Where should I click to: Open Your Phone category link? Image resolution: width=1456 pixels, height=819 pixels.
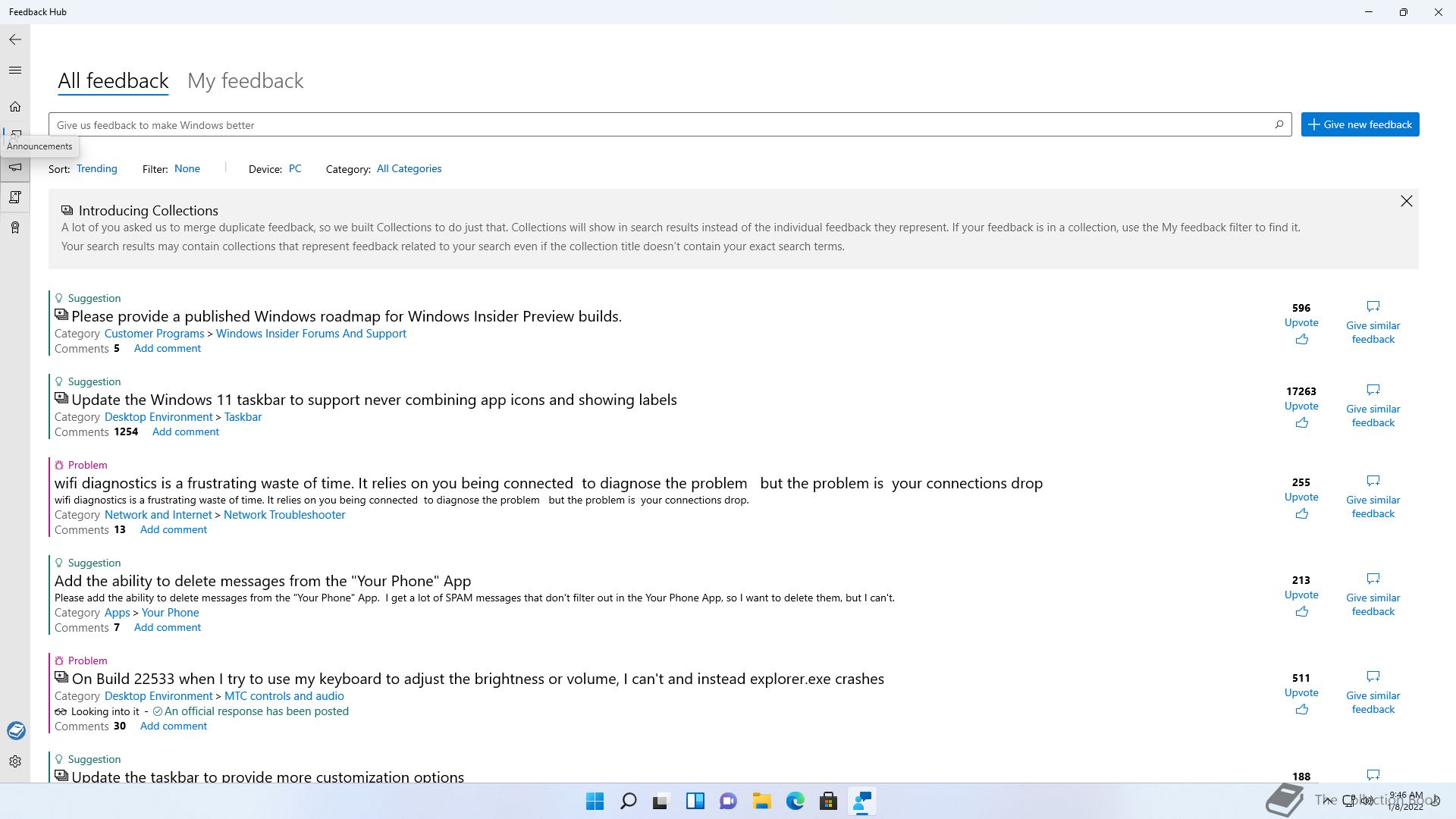pyautogui.click(x=170, y=613)
